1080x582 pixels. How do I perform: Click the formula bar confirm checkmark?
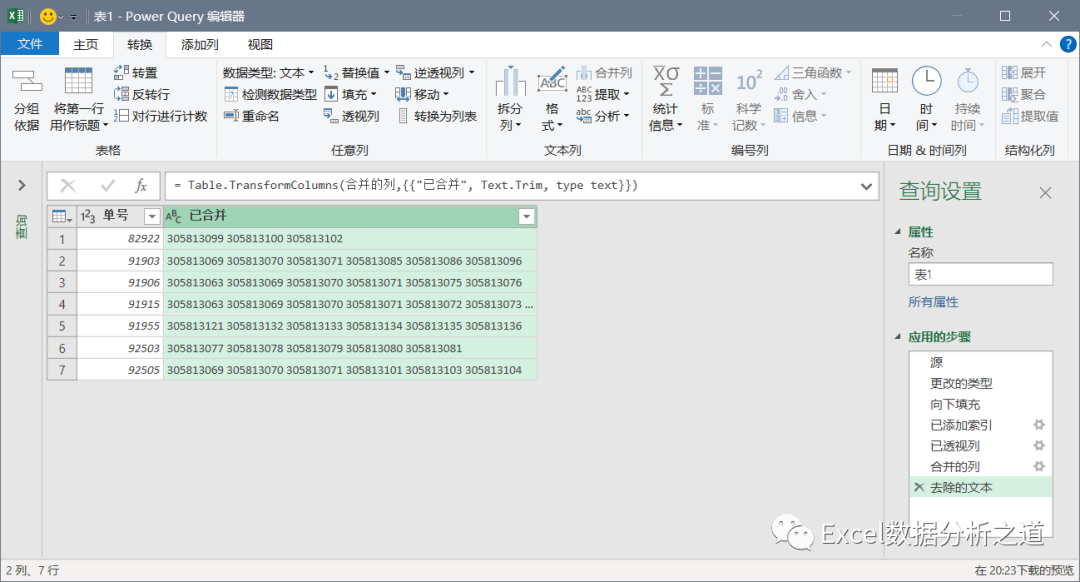coord(107,185)
